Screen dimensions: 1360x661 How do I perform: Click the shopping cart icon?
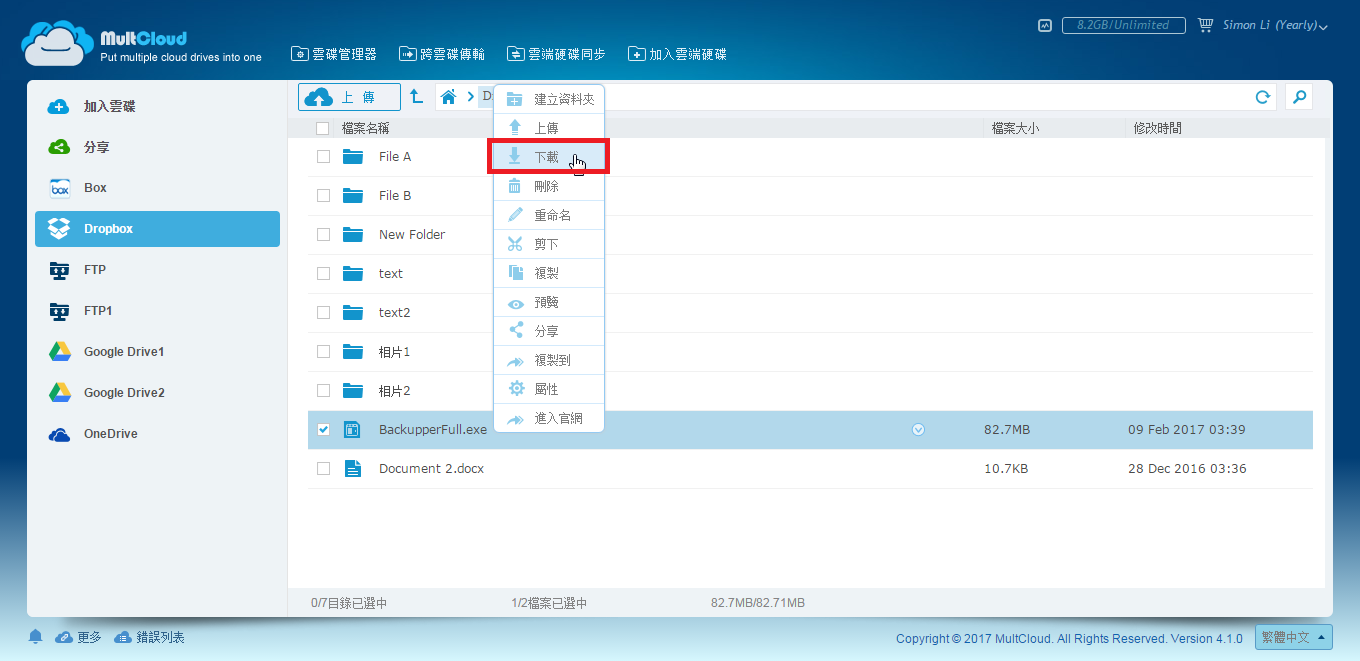pos(1205,25)
